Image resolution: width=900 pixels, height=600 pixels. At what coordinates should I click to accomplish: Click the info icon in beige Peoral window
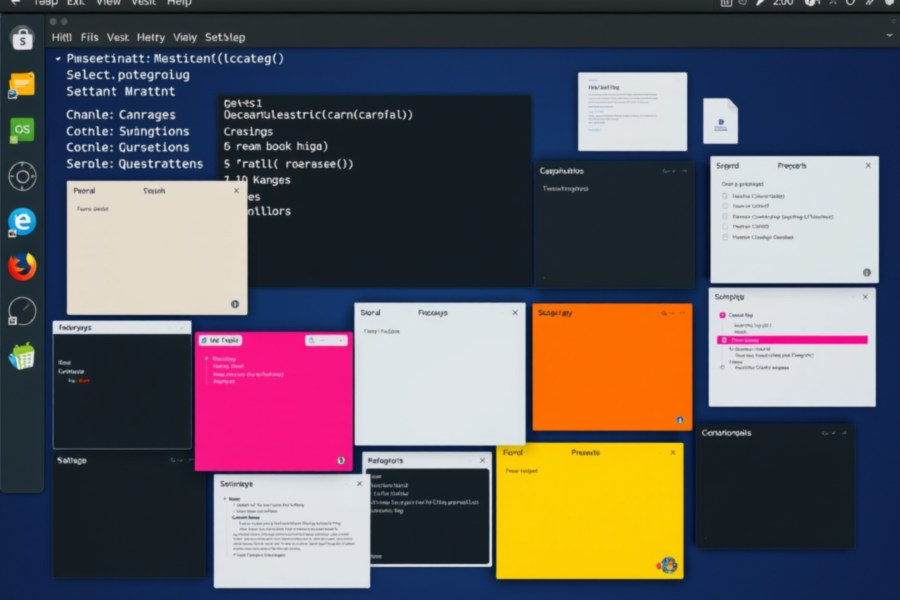point(235,304)
